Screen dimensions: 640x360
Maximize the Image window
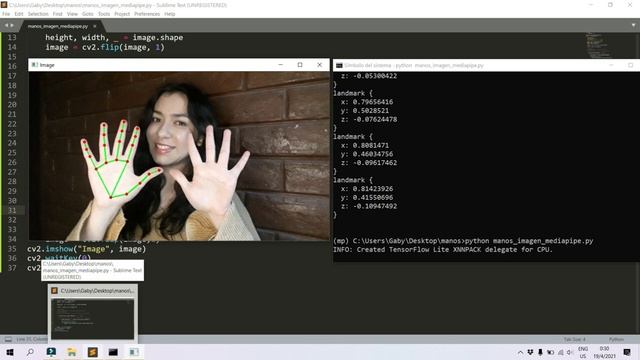[300, 65]
